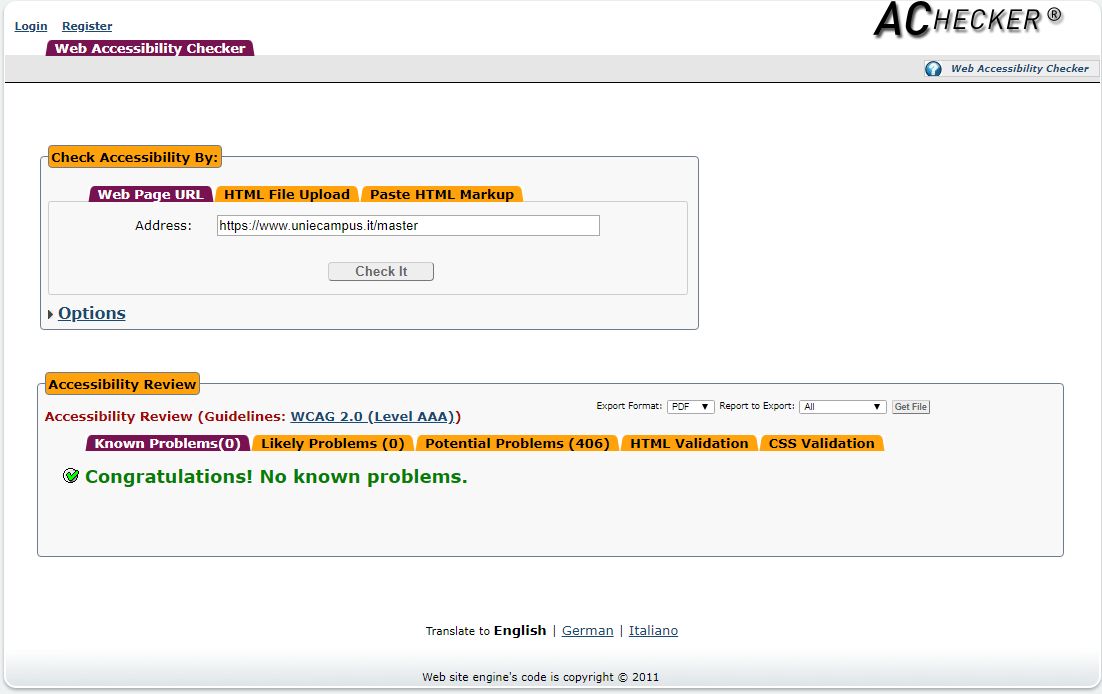Click into the Address URL field

tap(408, 226)
